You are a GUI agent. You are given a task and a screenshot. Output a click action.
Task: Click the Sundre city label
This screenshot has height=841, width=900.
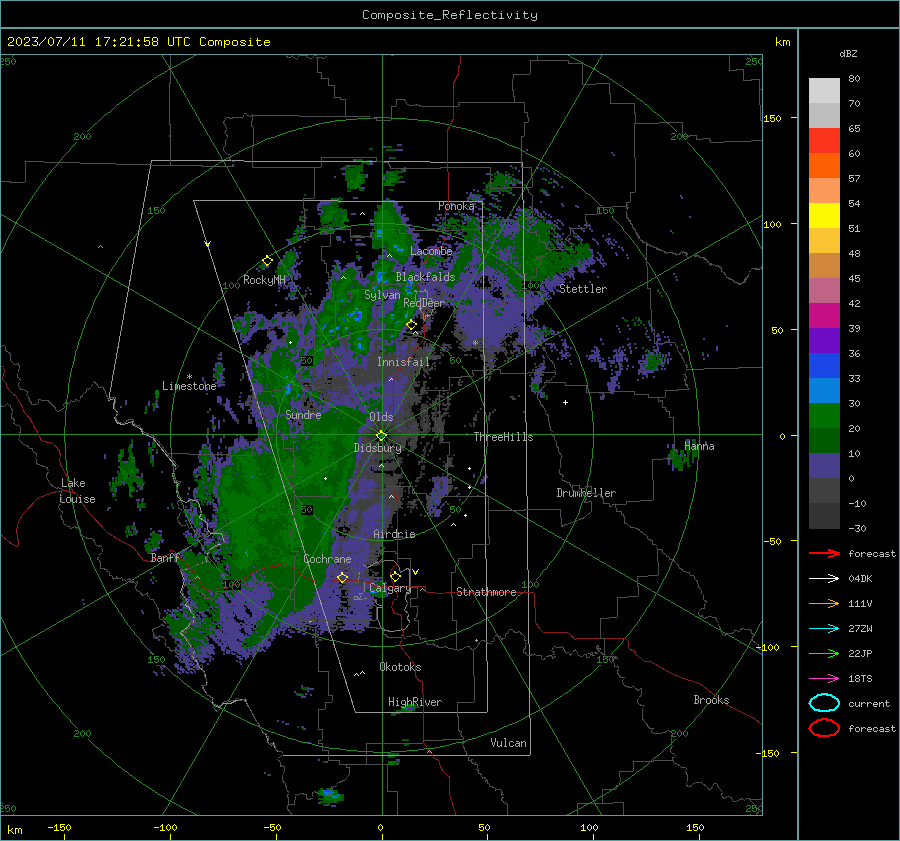point(303,415)
